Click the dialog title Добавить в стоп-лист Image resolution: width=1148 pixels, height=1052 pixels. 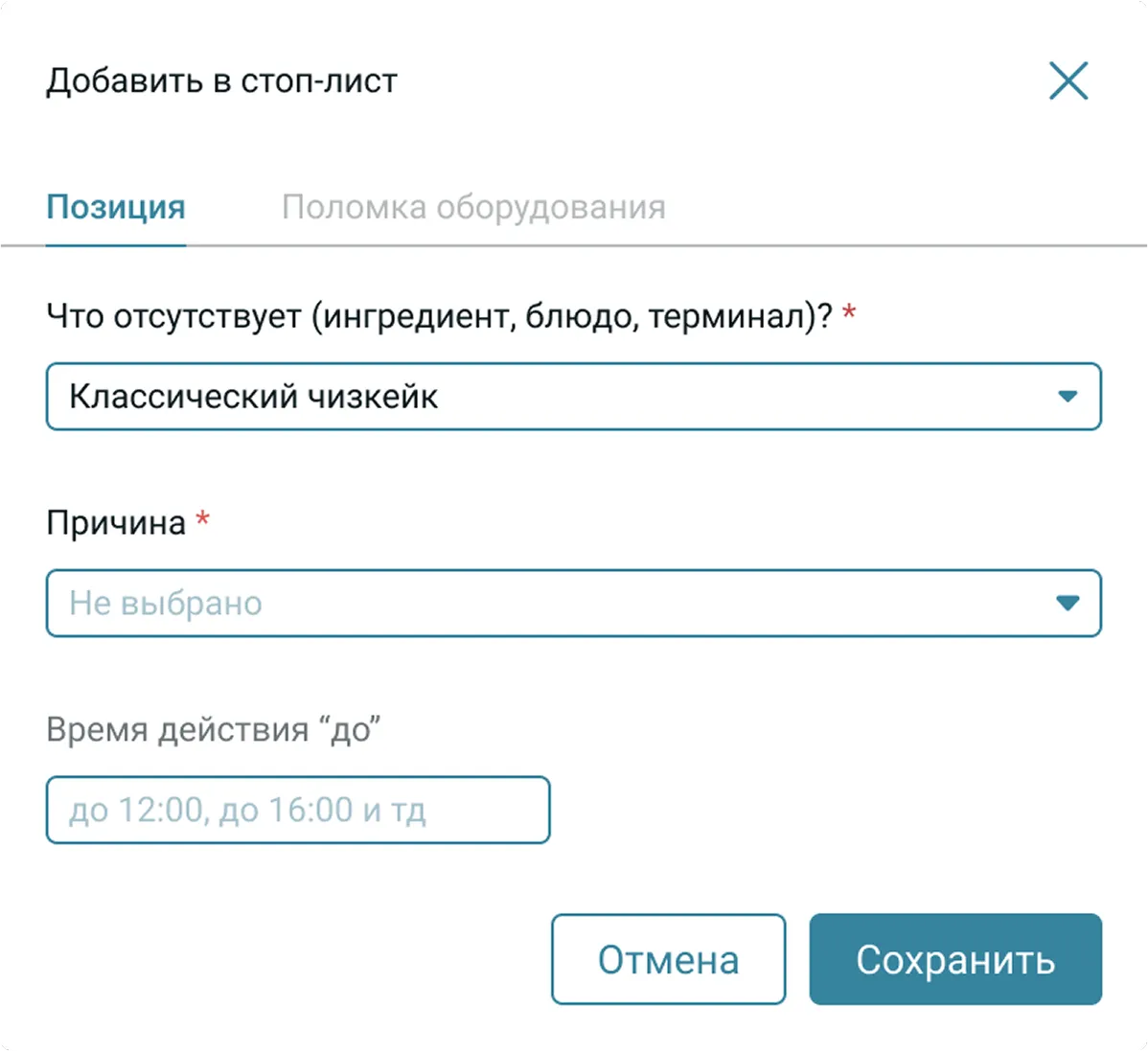click(221, 81)
